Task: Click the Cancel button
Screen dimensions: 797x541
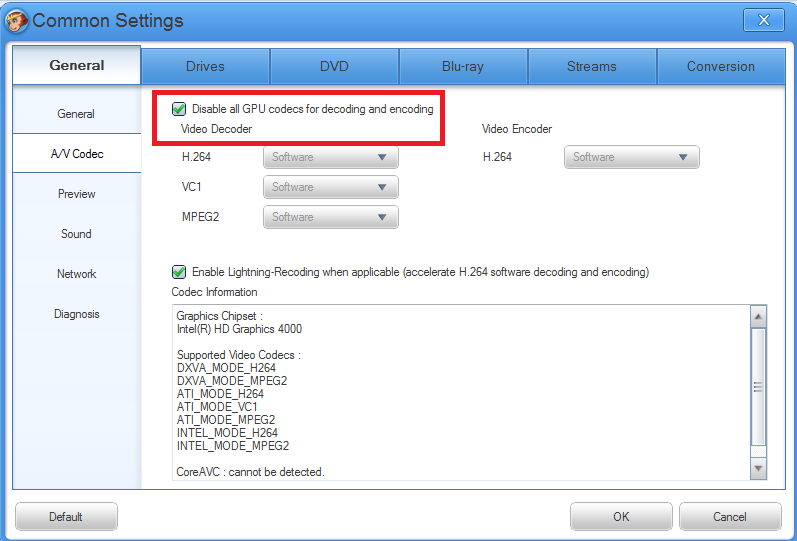Action: tap(730, 517)
